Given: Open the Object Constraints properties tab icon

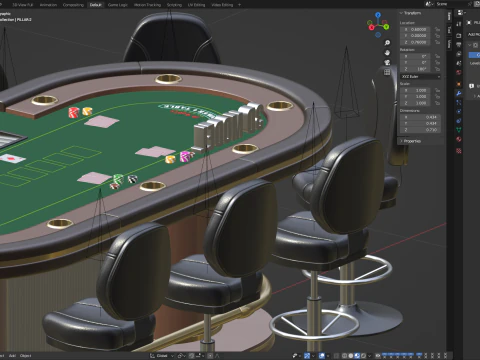Looking at the screenshot, I should [459, 121].
